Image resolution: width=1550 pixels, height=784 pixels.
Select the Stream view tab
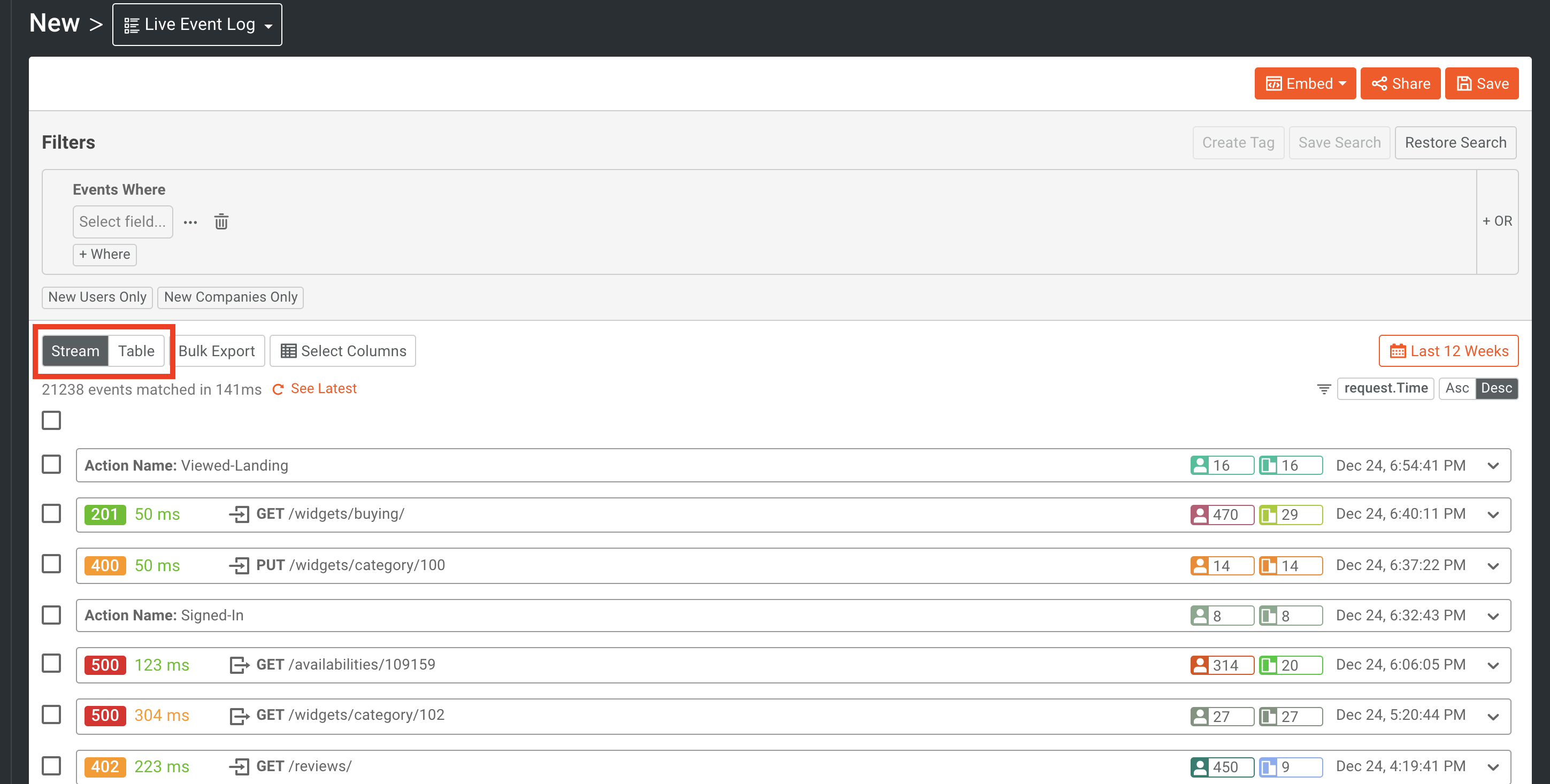tap(75, 351)
